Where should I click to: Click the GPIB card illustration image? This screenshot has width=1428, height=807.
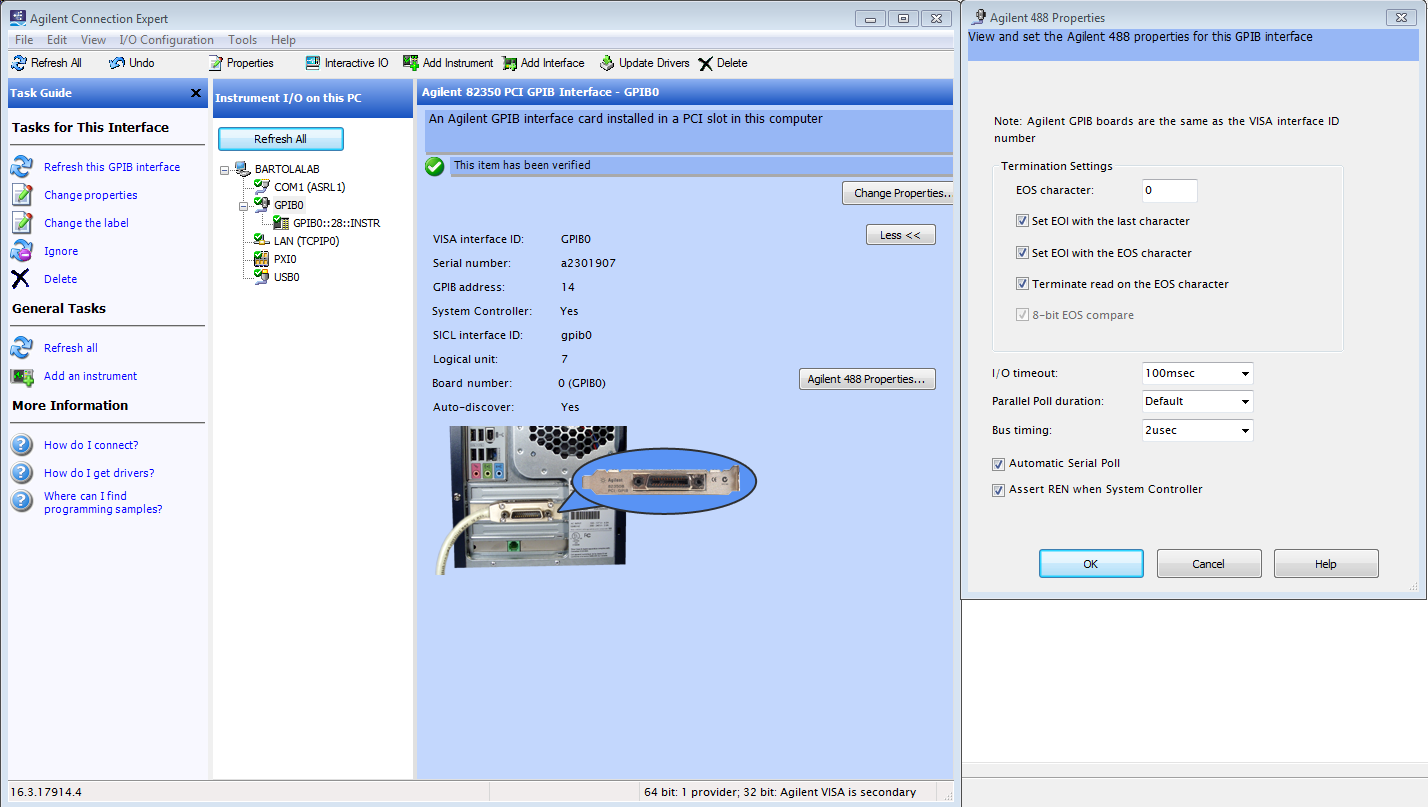[598, 500]
